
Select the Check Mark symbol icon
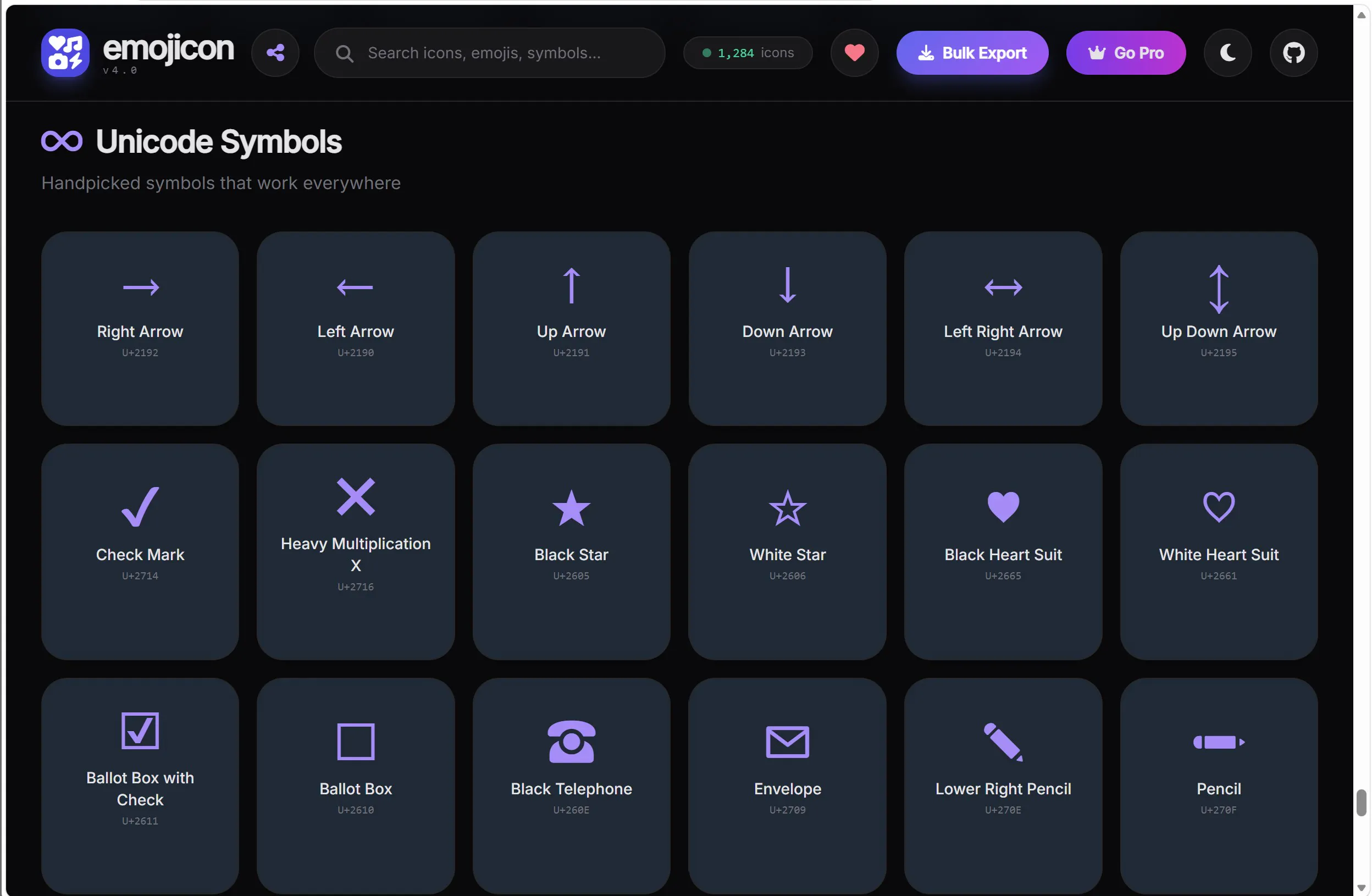[x=140, y=506]
